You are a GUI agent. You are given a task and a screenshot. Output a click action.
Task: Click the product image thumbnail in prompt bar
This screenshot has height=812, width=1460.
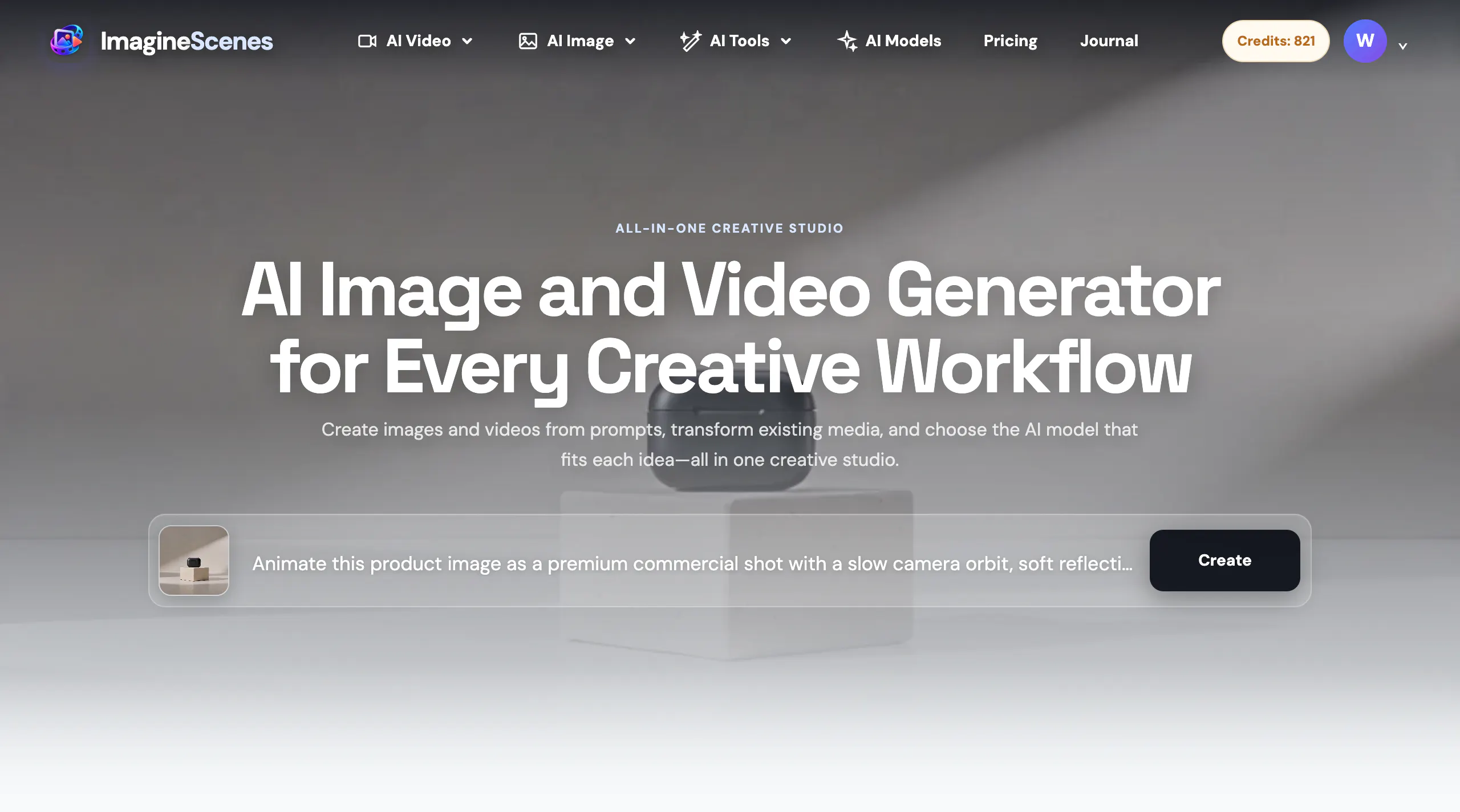coord(194,561)
